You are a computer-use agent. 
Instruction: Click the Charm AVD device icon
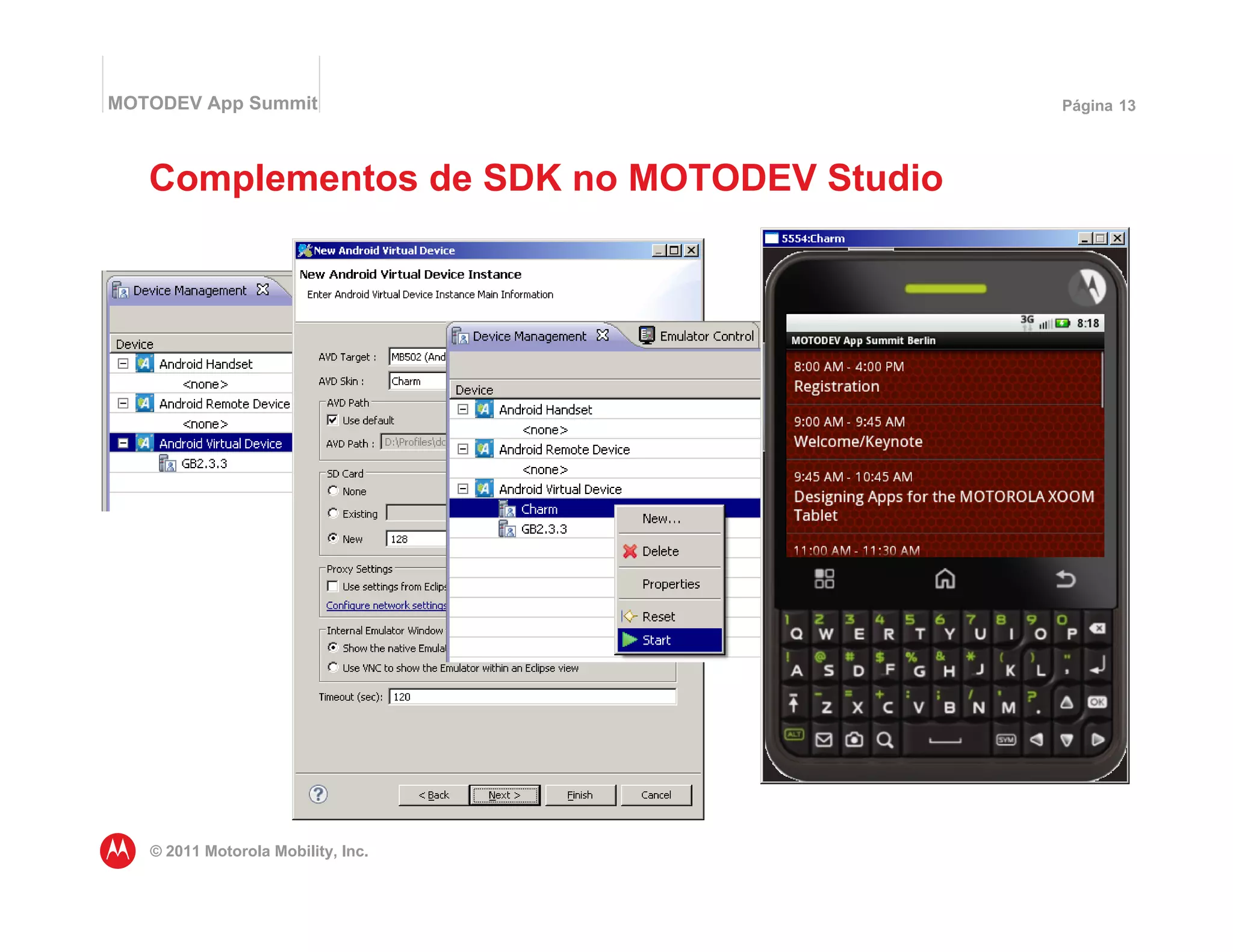pyautogui.click(x=508, y=509)
